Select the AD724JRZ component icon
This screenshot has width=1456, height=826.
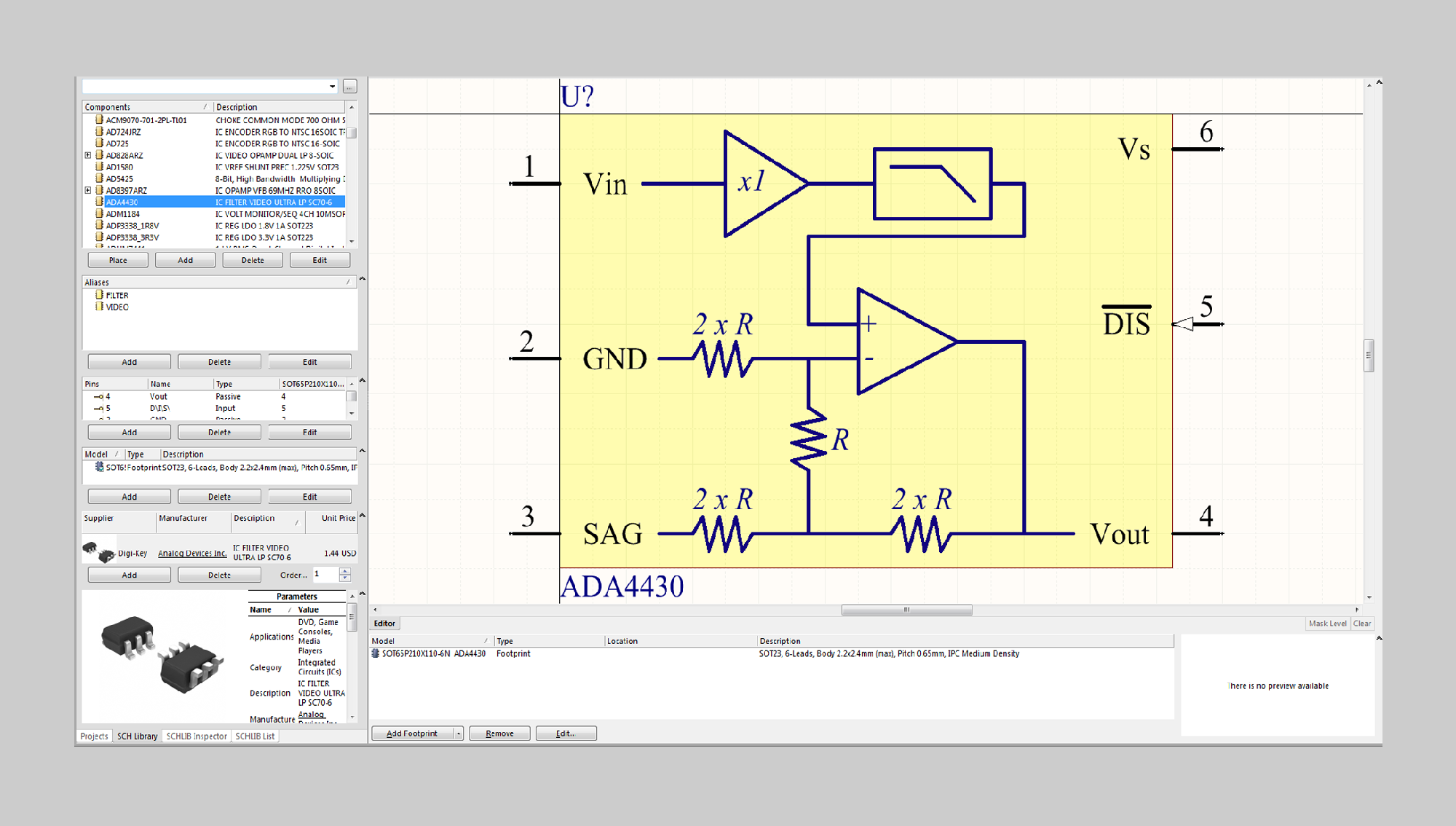tap(99, 131)
